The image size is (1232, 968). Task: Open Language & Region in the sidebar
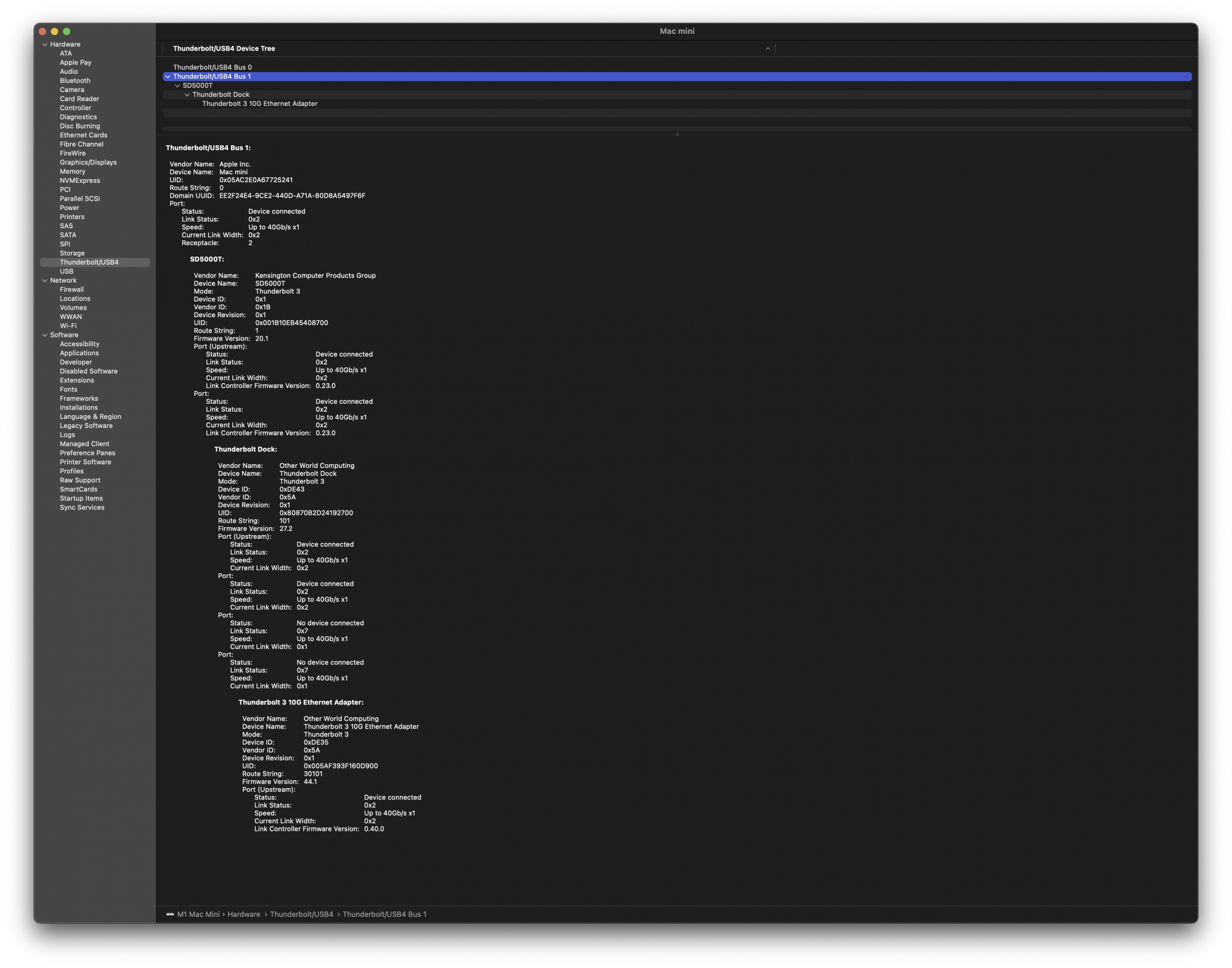tap(91, 417)
